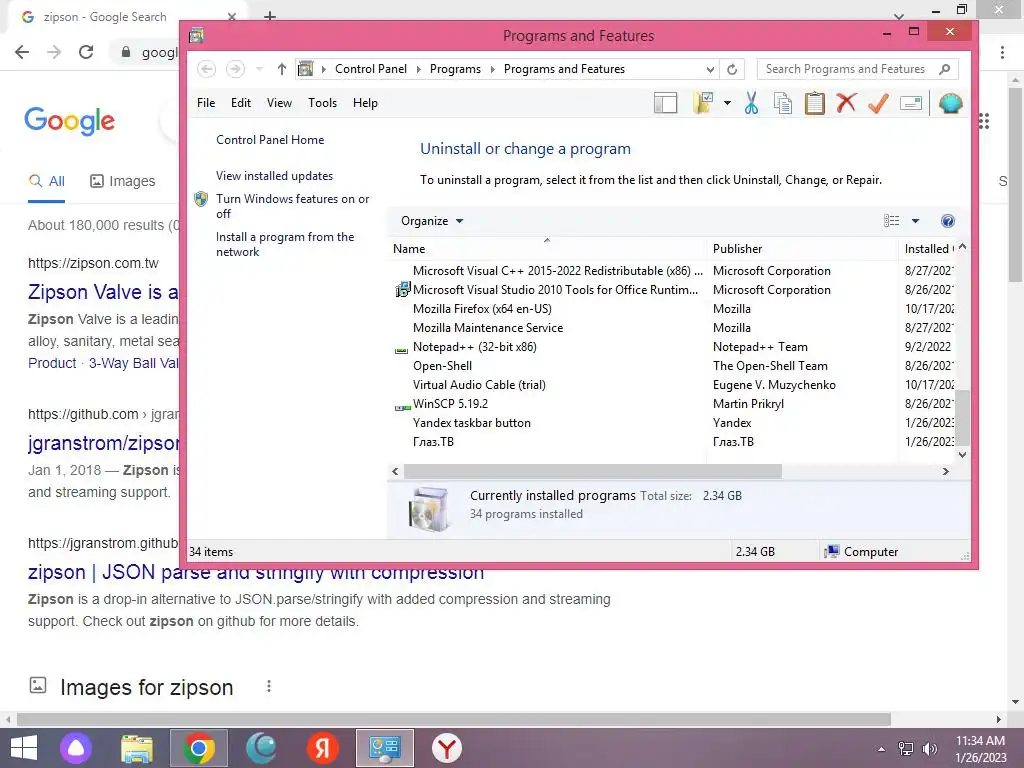Click the Up arrow navigation button
The image size is (1024, 768).
coord(281,69)
